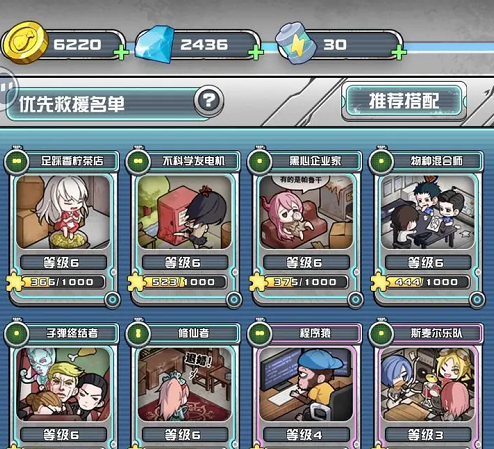The width and height of the screenshot is (494, 449).
Task: Tap the blue diamond gem icon
Action: pyautogui.click(x=154, y=44)
